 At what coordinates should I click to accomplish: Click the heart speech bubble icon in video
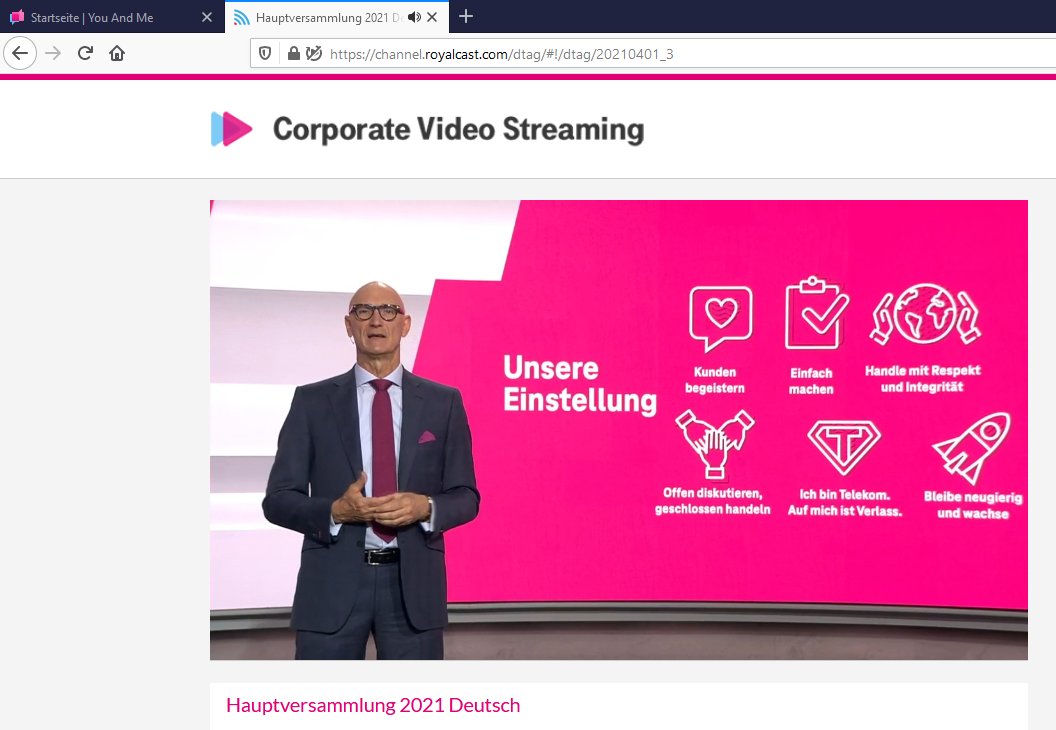point(721,319)
